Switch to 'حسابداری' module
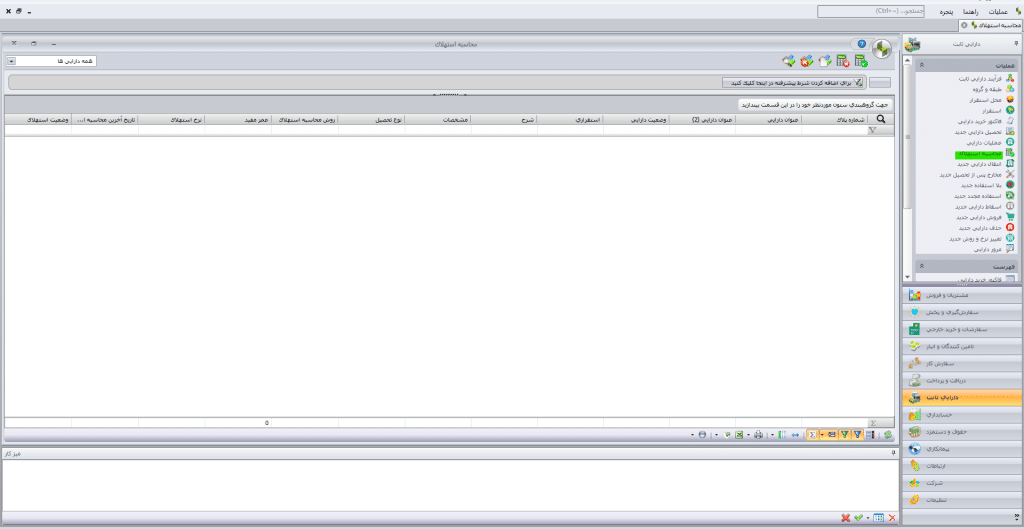Viewport: 1024px width, 529px height. tap(963, 415)
